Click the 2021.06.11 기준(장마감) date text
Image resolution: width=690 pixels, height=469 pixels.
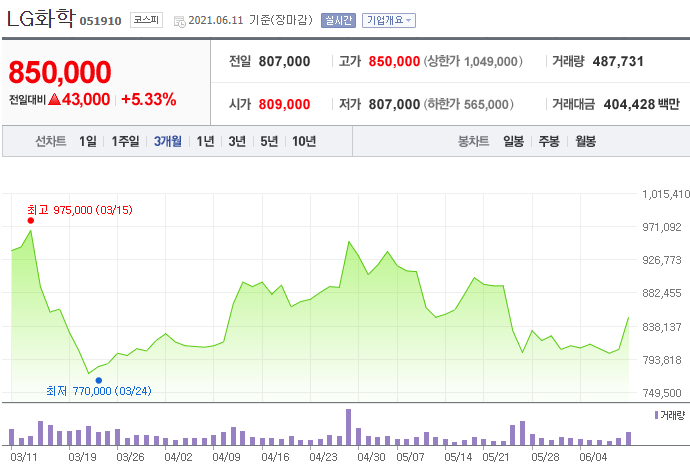[x=250, y=20]
